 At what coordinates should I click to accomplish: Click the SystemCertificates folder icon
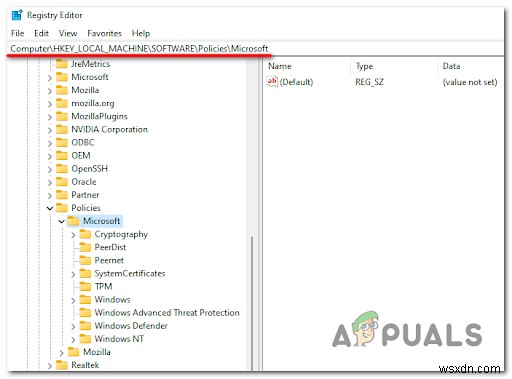pyautogui.click(x=85, y=273)
